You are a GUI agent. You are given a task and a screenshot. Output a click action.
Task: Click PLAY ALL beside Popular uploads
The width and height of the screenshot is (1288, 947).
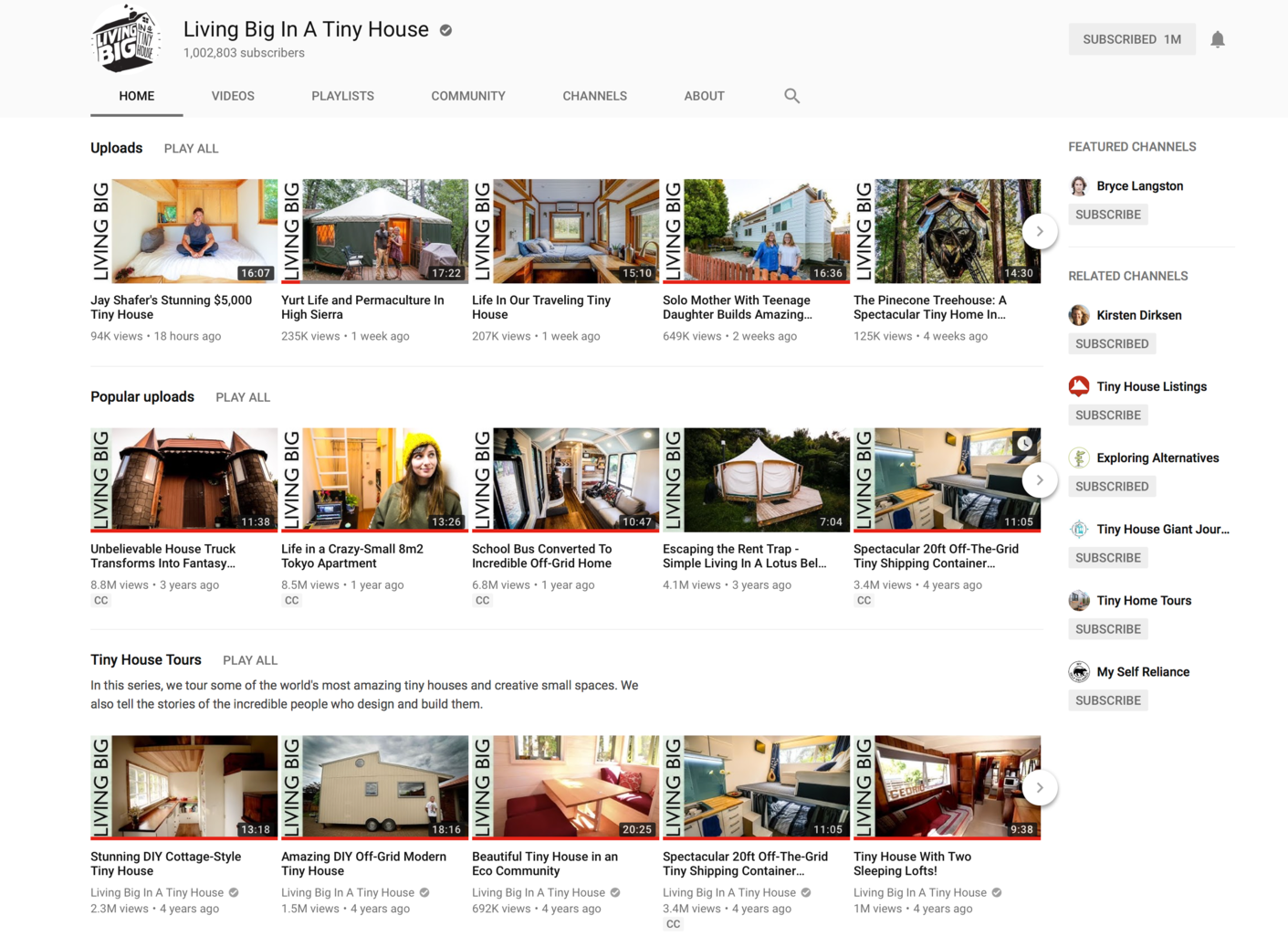click(243, 397)
